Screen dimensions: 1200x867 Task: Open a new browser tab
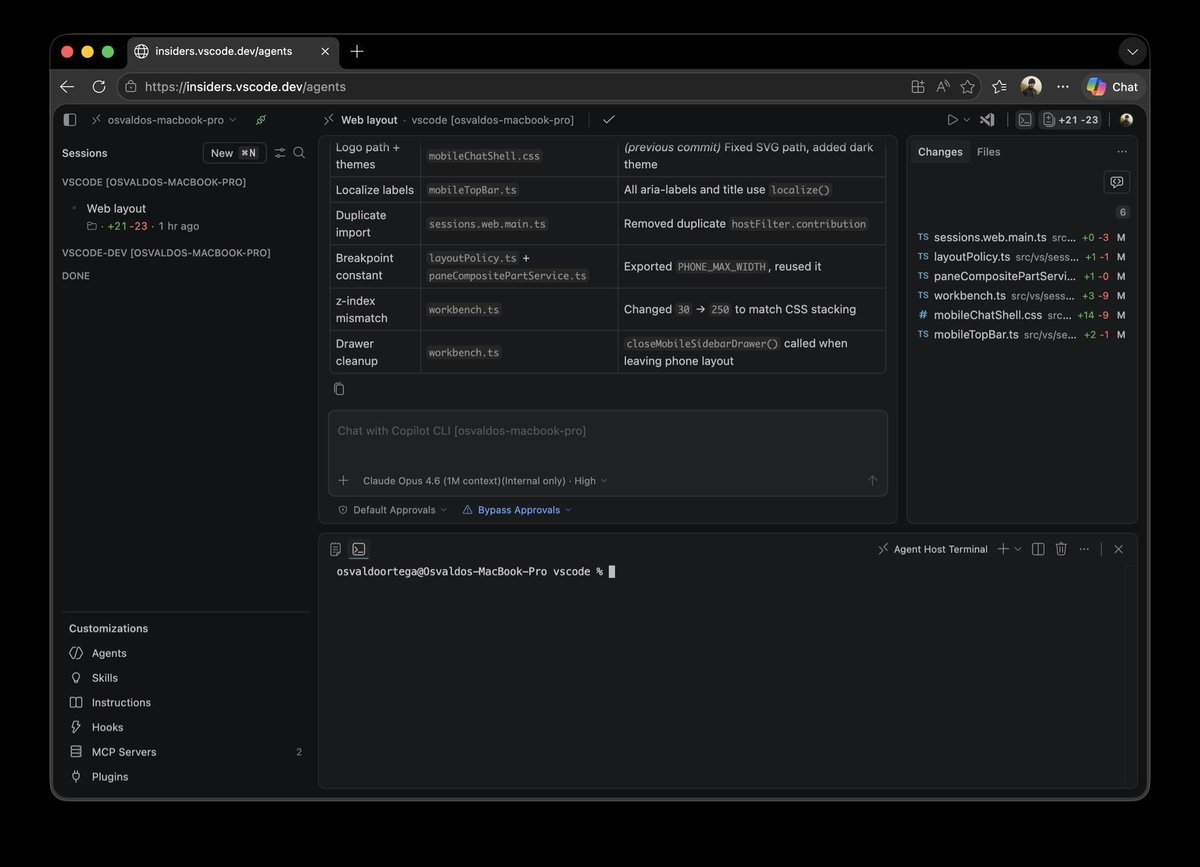pyautogui.click(x=357, y=51)
